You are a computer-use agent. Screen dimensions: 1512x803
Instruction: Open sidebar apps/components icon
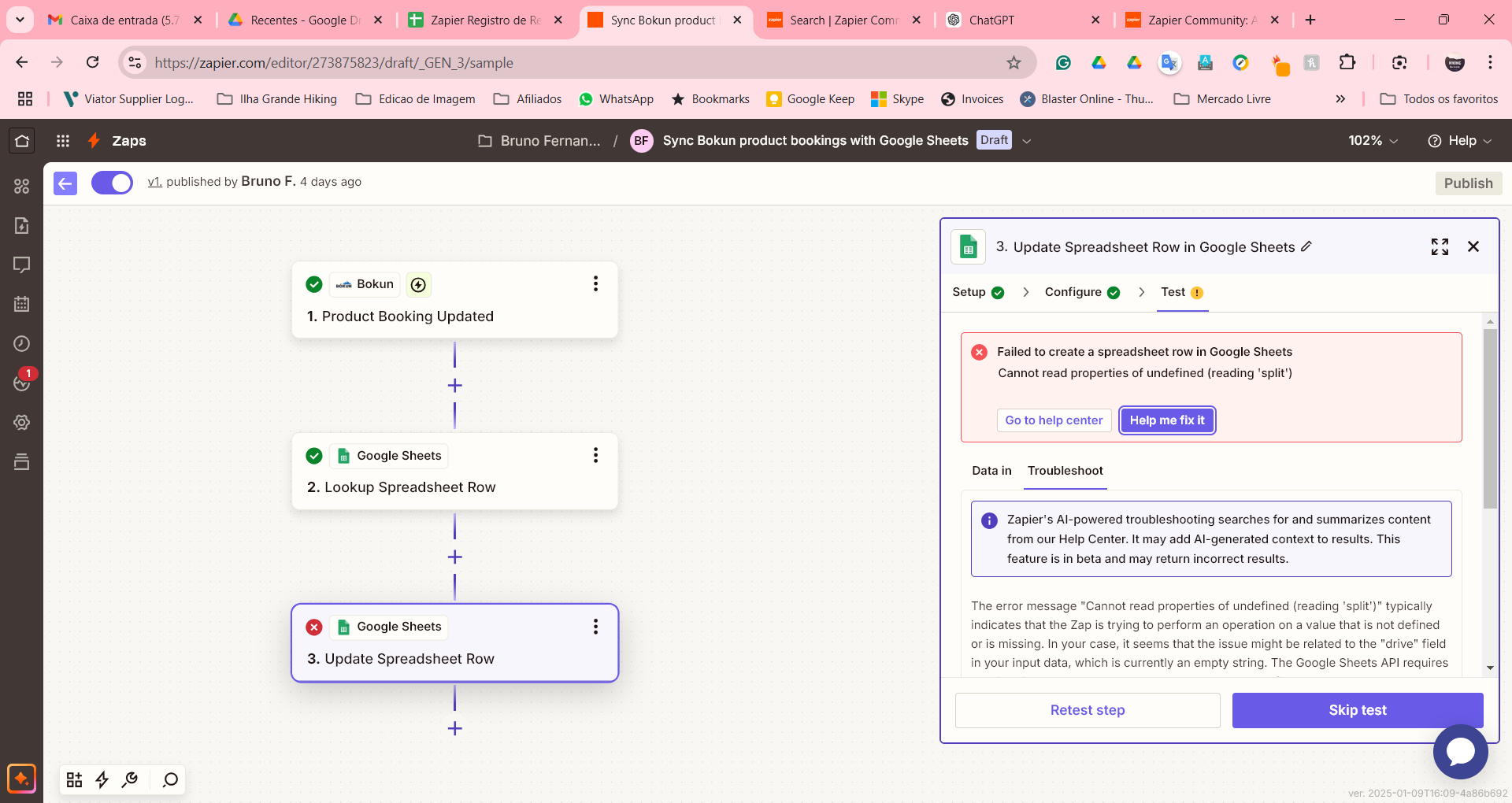click(x=22, y=186)
